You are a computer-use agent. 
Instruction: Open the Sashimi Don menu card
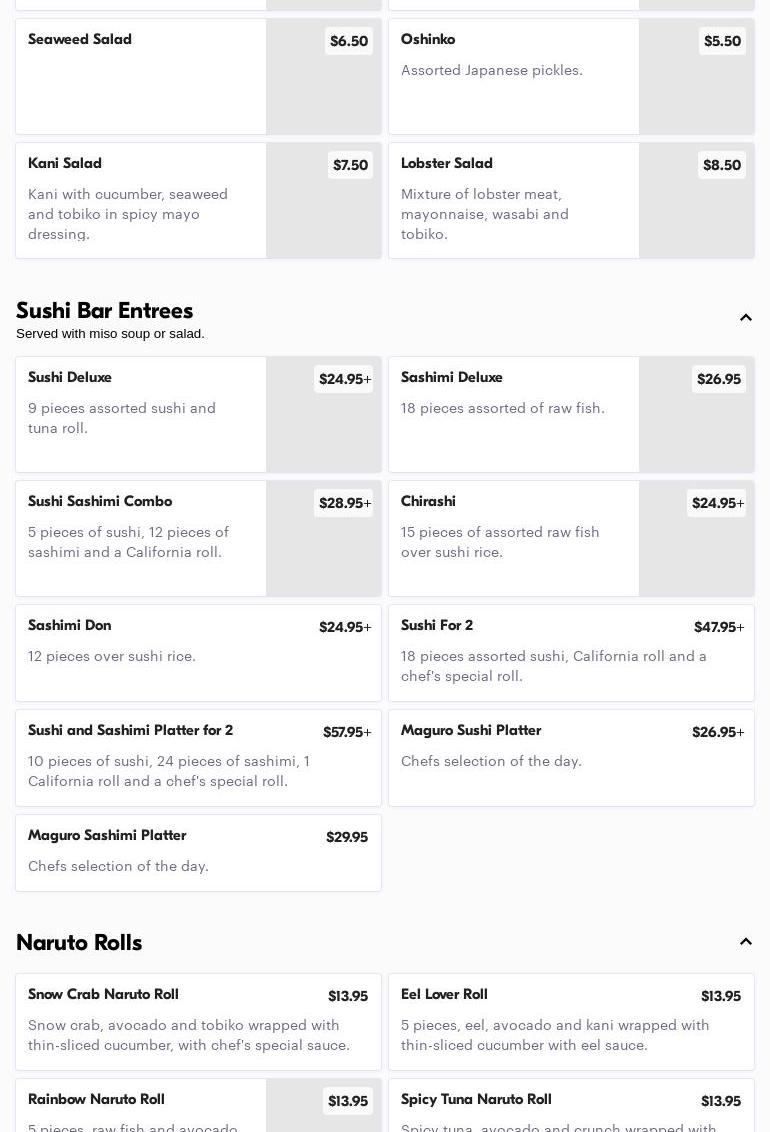[198, 652]
